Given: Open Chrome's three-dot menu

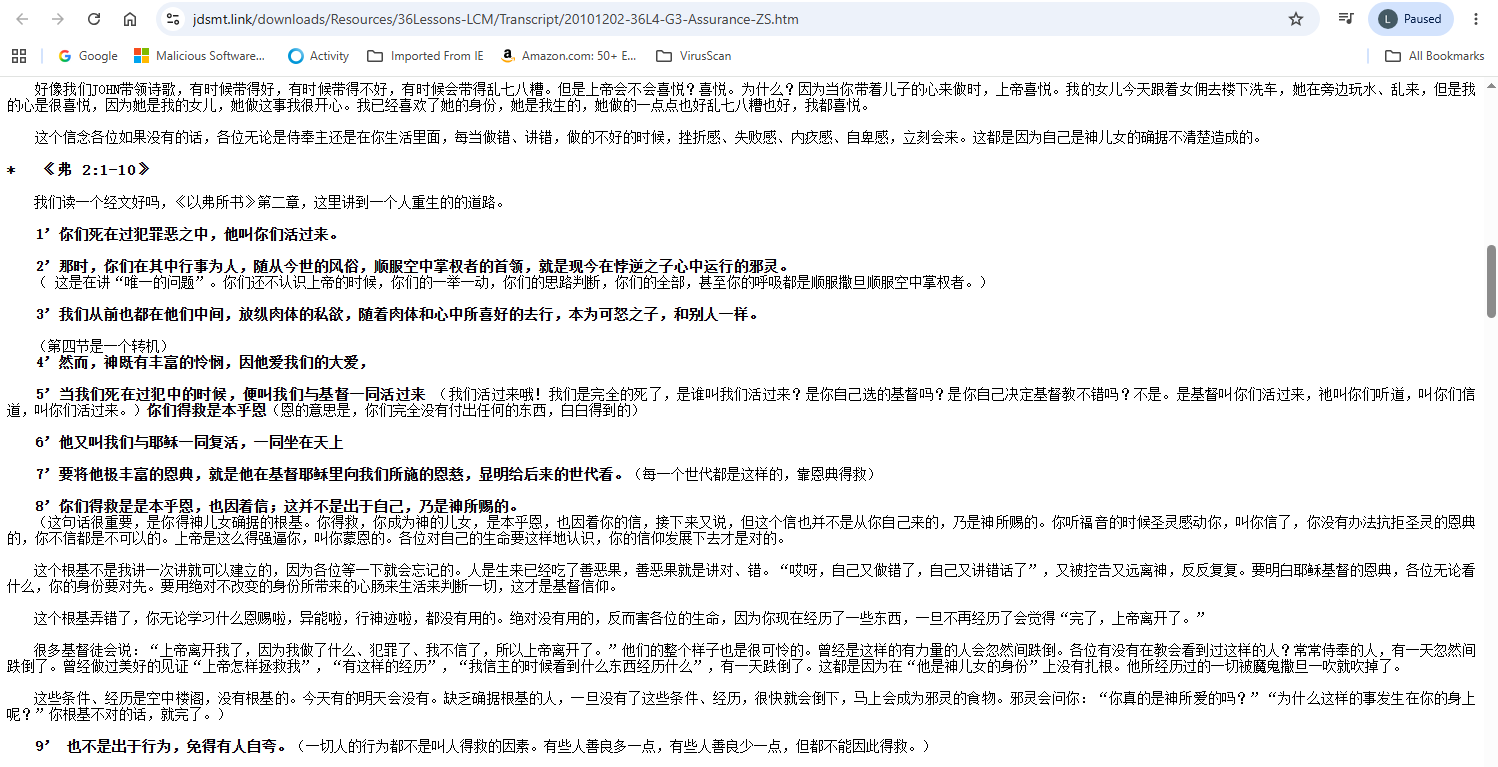Looking at the screenshot, I should 1476,19.
